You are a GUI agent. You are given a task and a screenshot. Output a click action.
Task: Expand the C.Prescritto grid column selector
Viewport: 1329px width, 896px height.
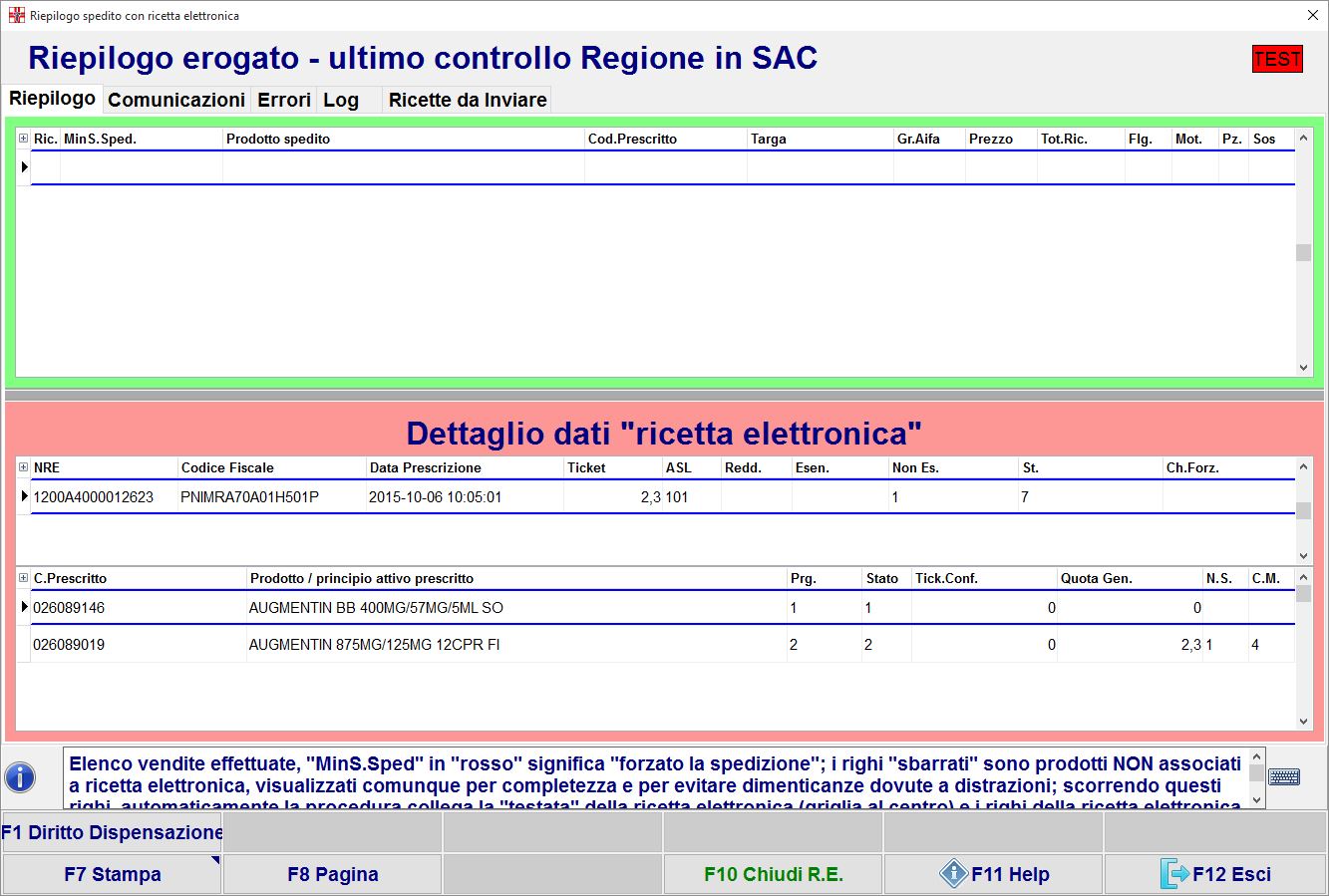point(24,578)
